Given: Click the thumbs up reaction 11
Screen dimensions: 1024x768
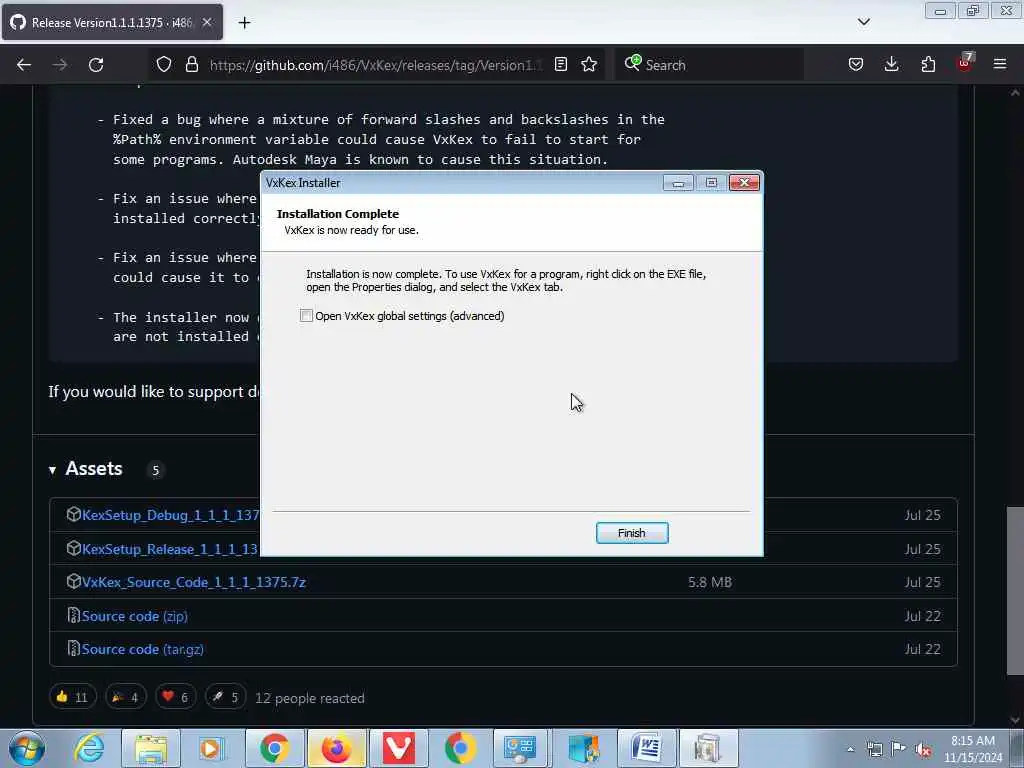Looking at the screenshot, I should 72,697.
